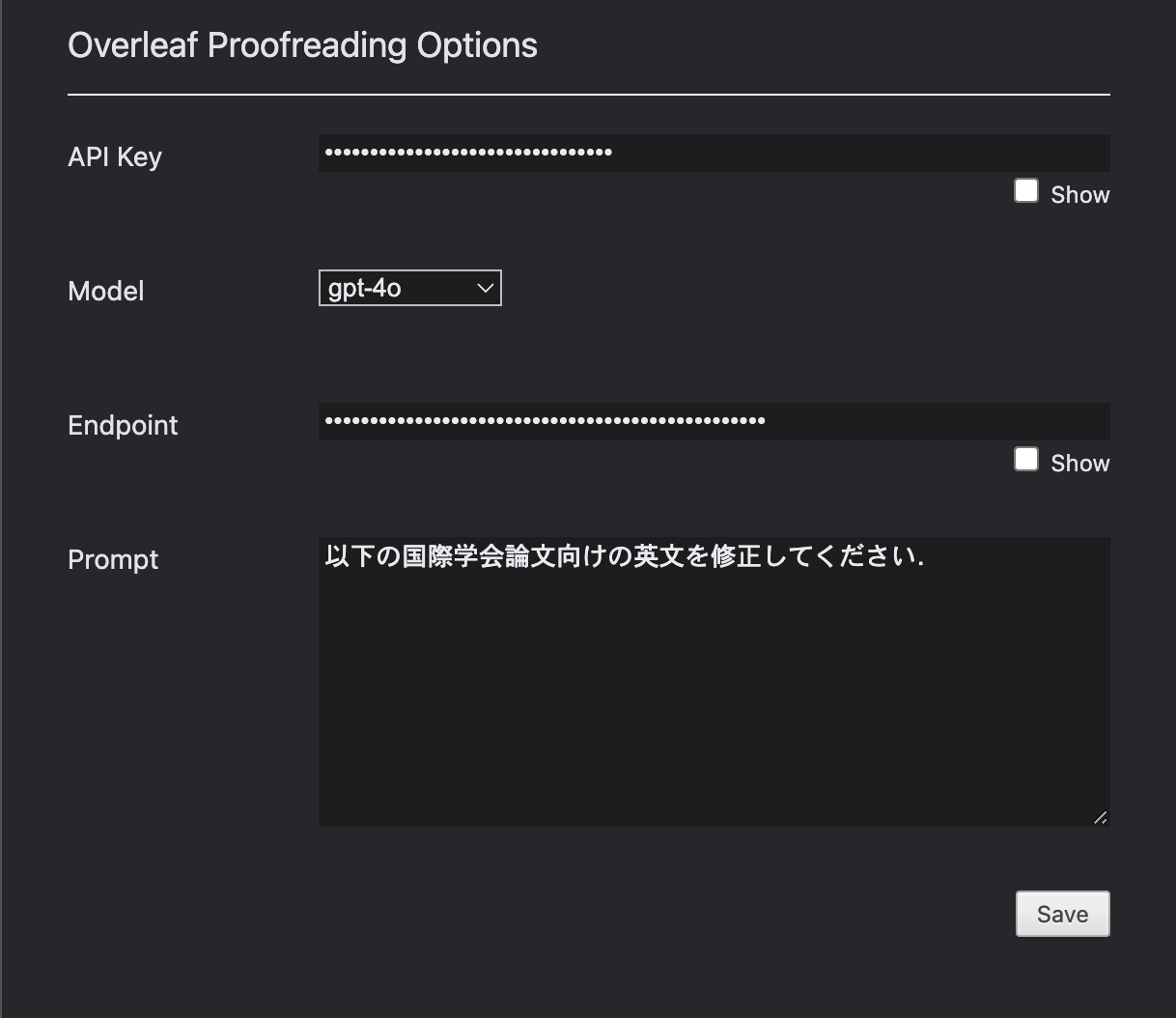
Task: Click the API Key label
Action: (x=115, y=156)
